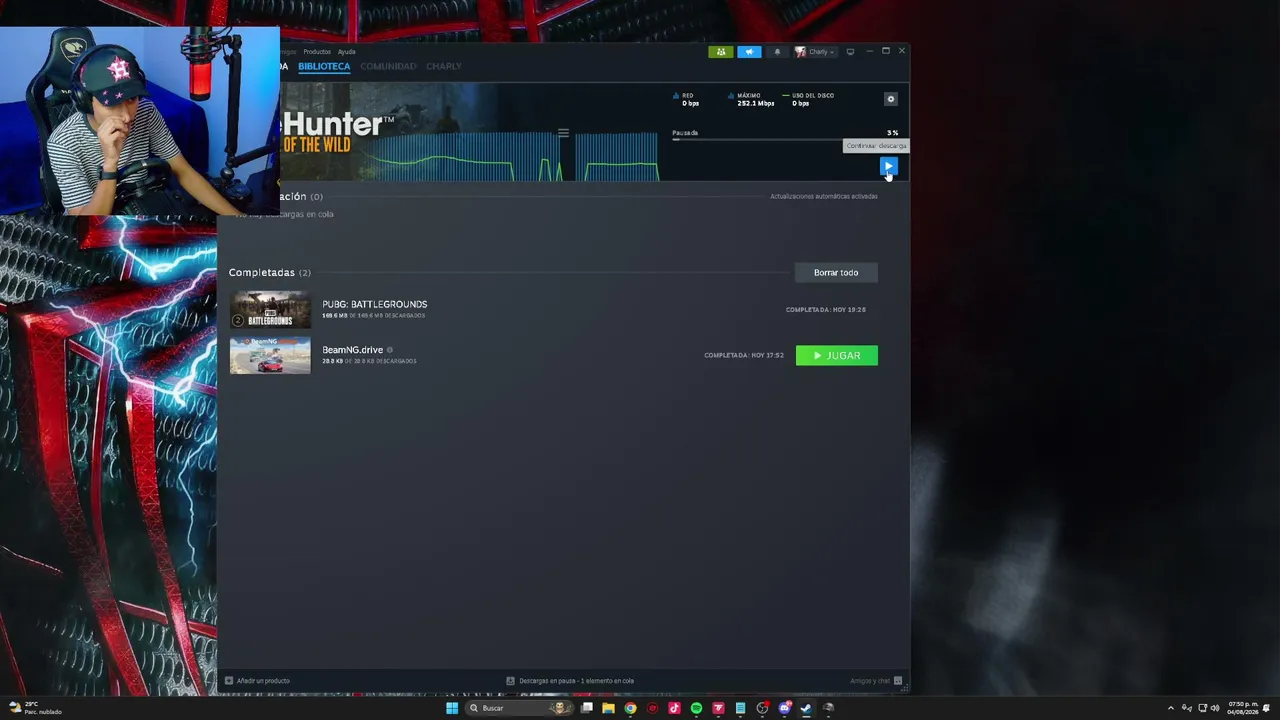Open 'Descargas en pausa' status in bottom bar
The height and width of the screenshot is (720, 1280).
point(570,681)
